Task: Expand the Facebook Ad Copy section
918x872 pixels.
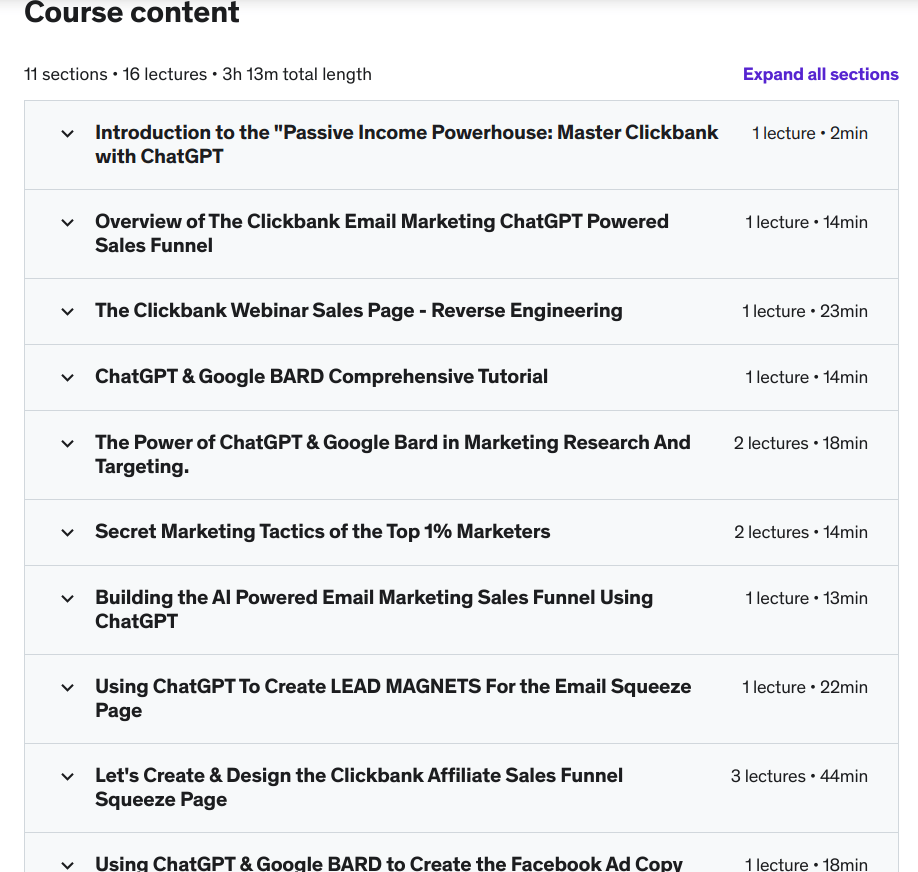Action: (67, 862)
